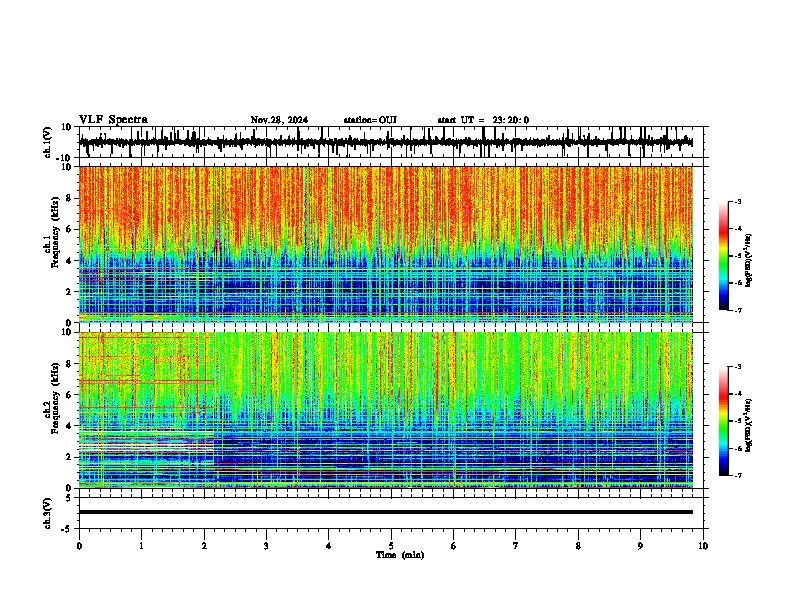Click the time axis tick label "9"
The width and height of the screenshot is (792, 612).
[640, 546]
